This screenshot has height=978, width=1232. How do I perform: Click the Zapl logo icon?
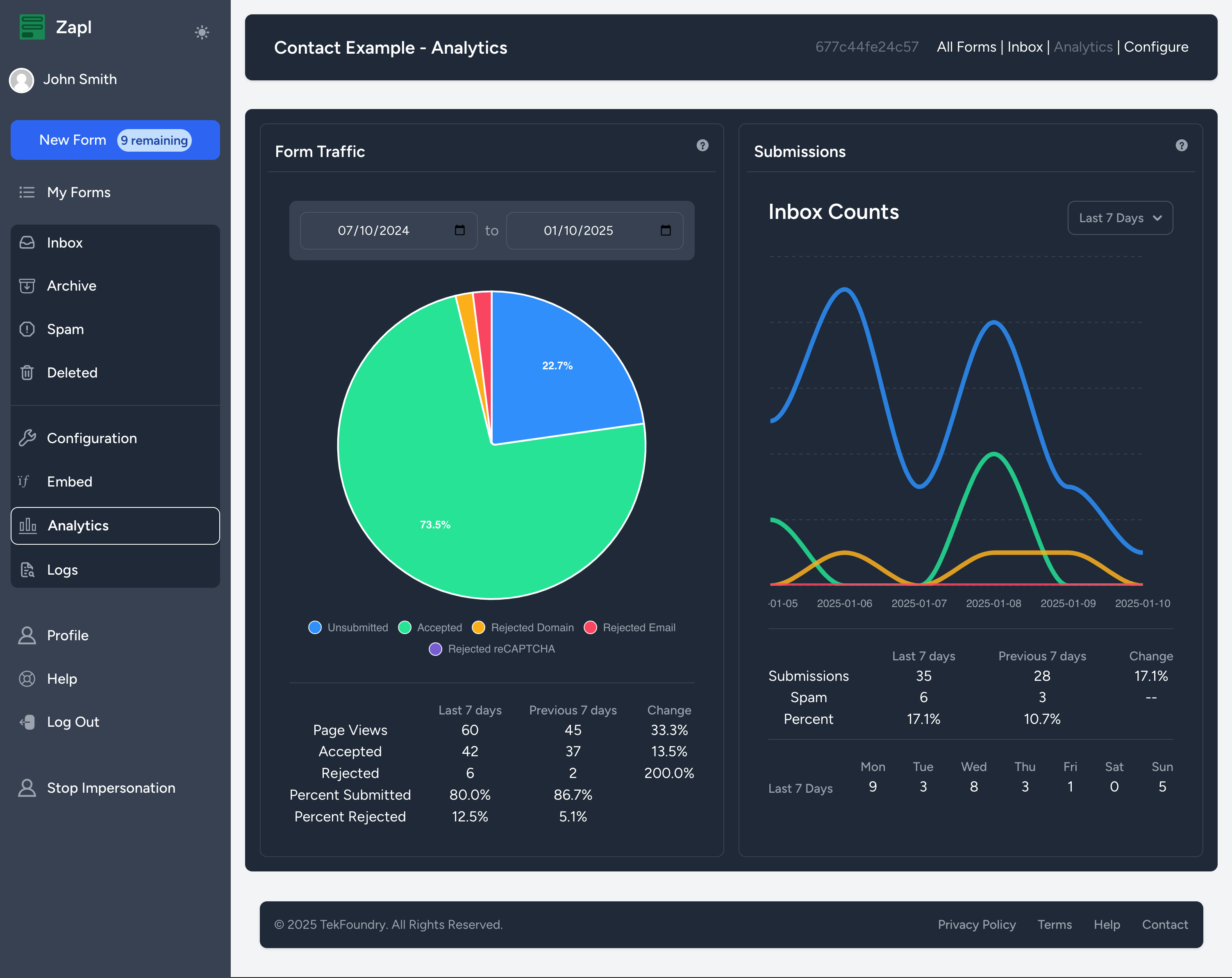coord(32,27)
